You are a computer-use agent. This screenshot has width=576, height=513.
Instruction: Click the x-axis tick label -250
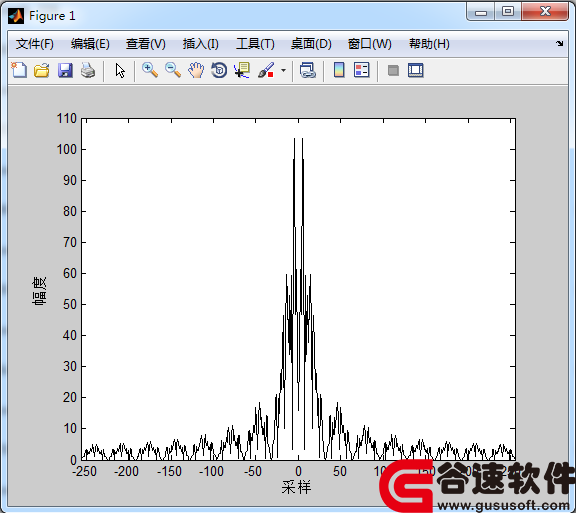point(84,471)
